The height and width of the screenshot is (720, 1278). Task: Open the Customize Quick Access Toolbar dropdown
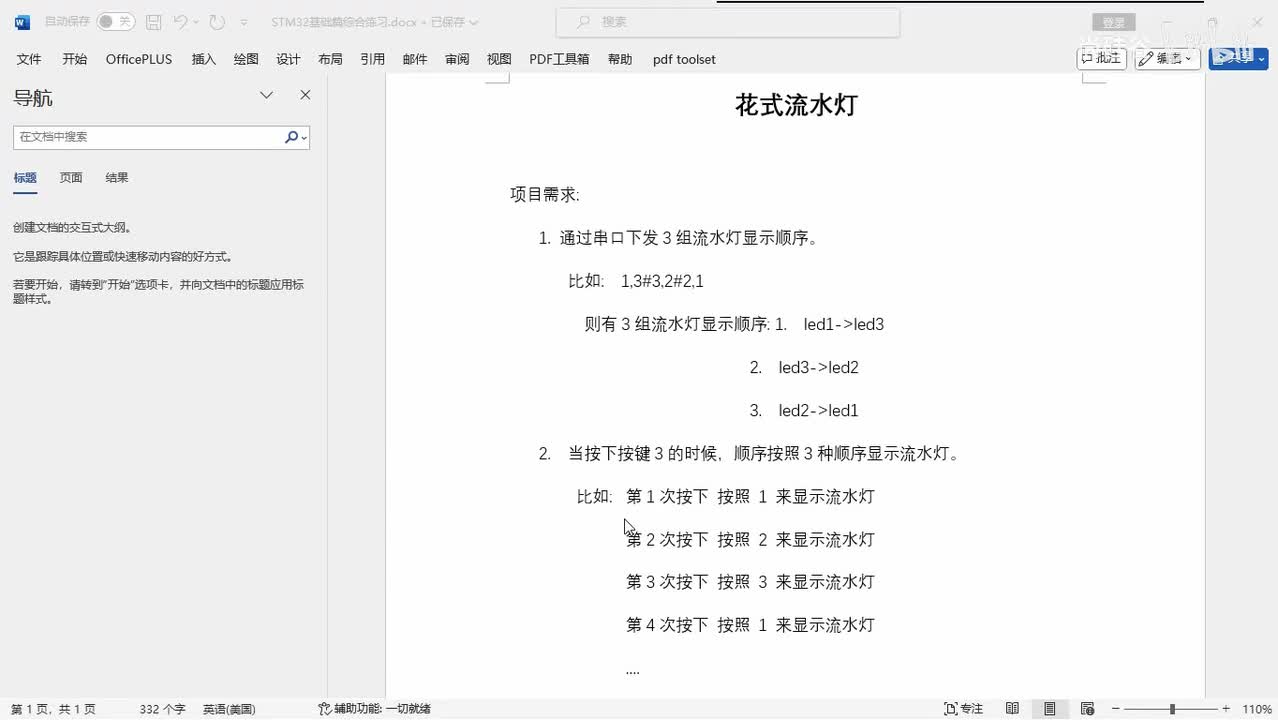243,22
